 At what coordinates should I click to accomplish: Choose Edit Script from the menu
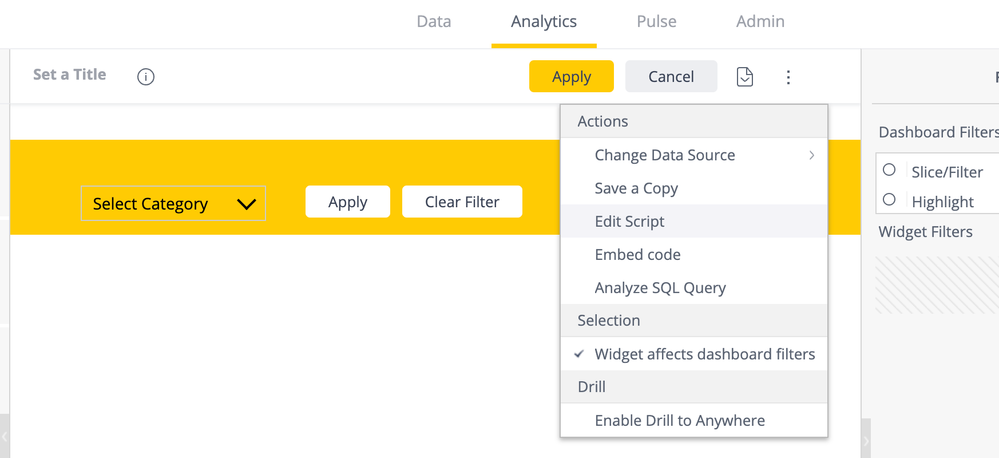click(x=629, y=221)
